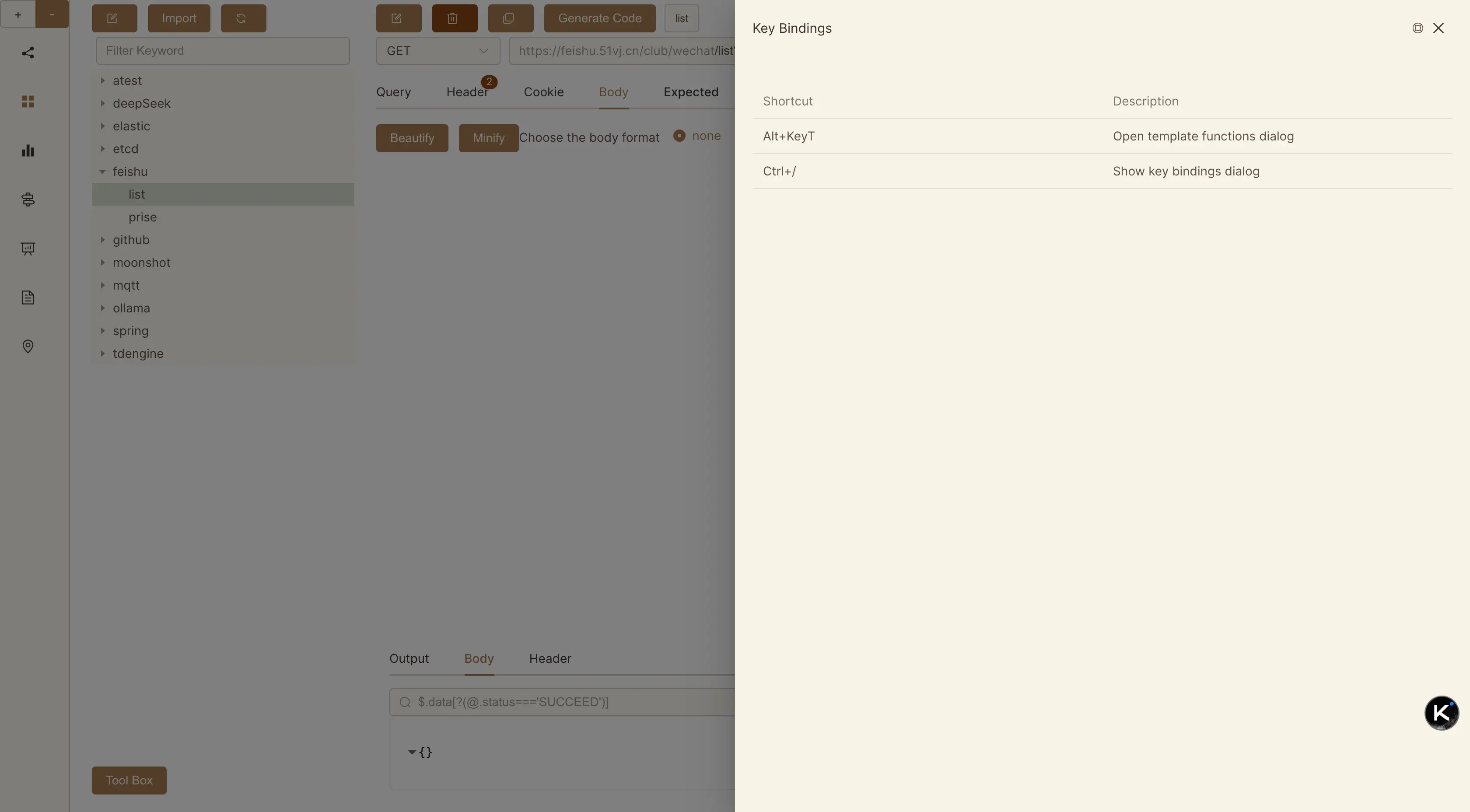Switch to the response Header tab

click(550, 658)
